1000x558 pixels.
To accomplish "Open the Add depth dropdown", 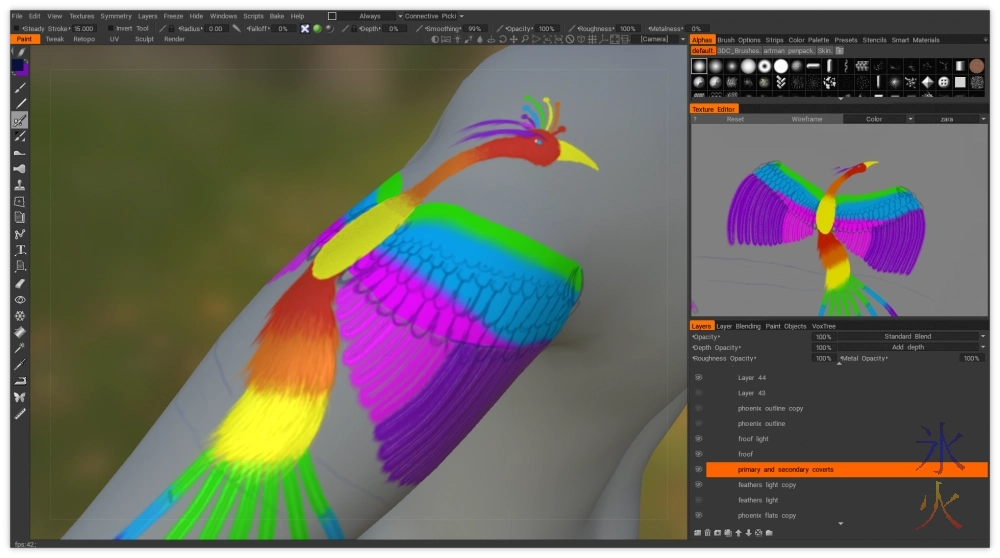I will pos(910,347).
